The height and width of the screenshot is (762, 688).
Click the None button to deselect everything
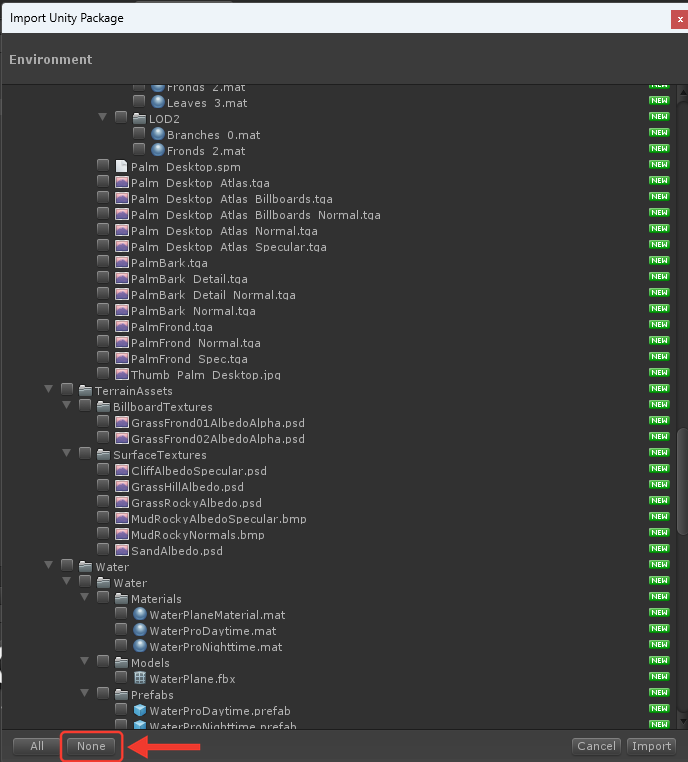click(x=91, y=746)
